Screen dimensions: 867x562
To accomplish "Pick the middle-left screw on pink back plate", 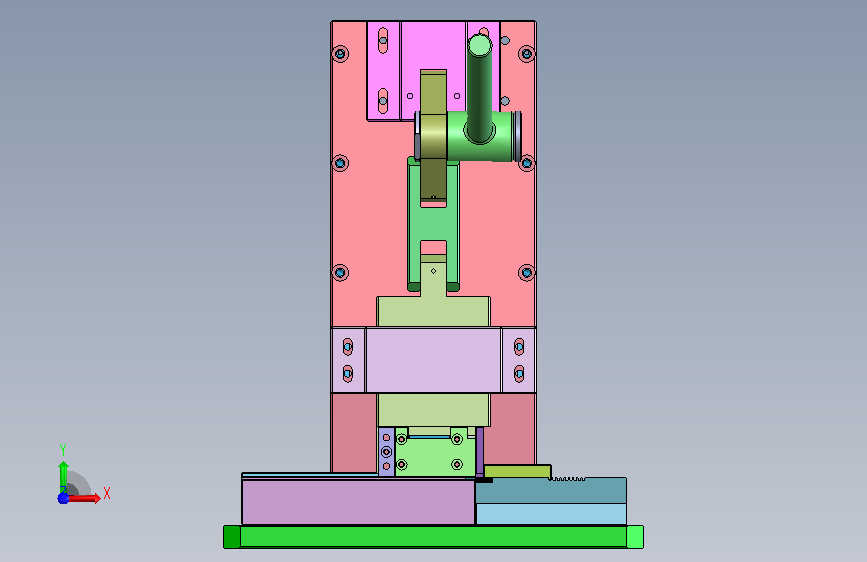I will (x=340, y=163).
